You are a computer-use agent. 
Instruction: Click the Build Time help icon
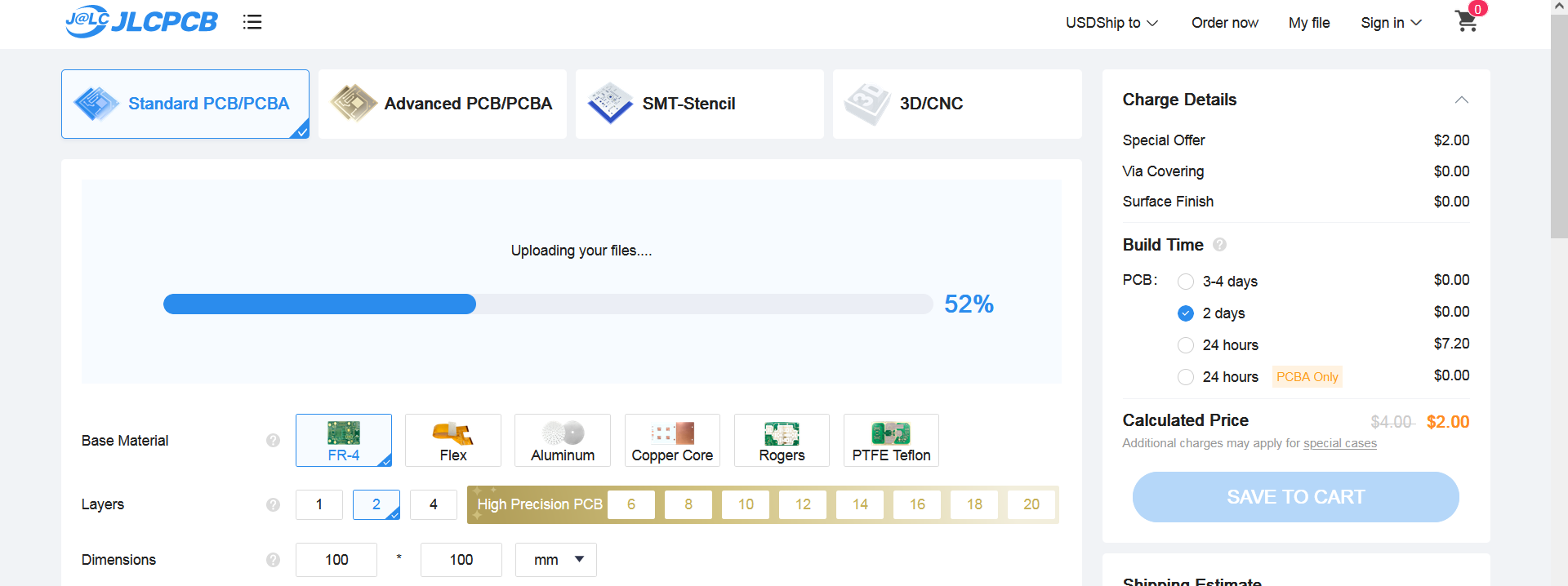[x=1219, y=245]
